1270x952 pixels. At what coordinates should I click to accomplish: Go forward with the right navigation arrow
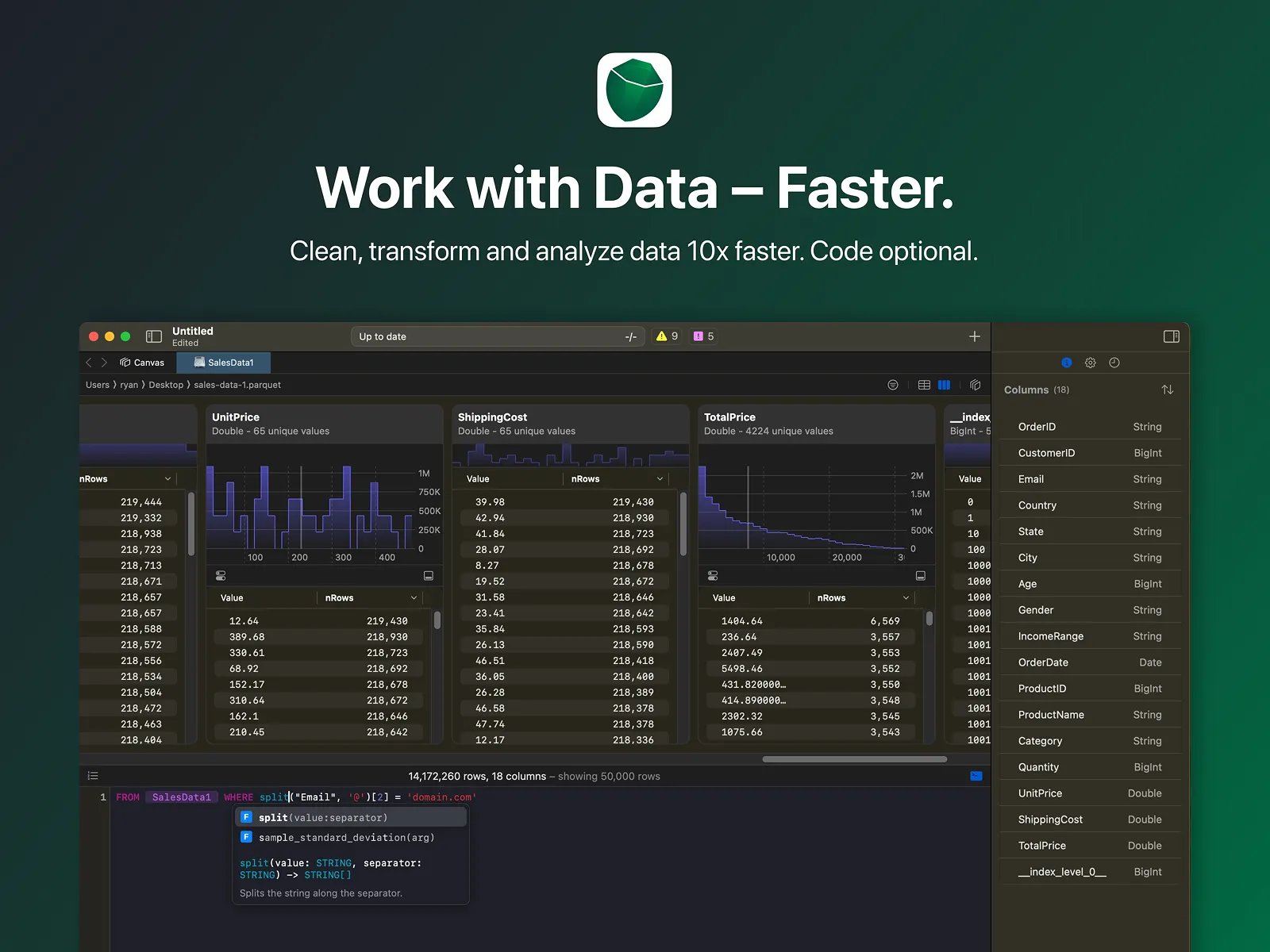click(x=104, y=363)
